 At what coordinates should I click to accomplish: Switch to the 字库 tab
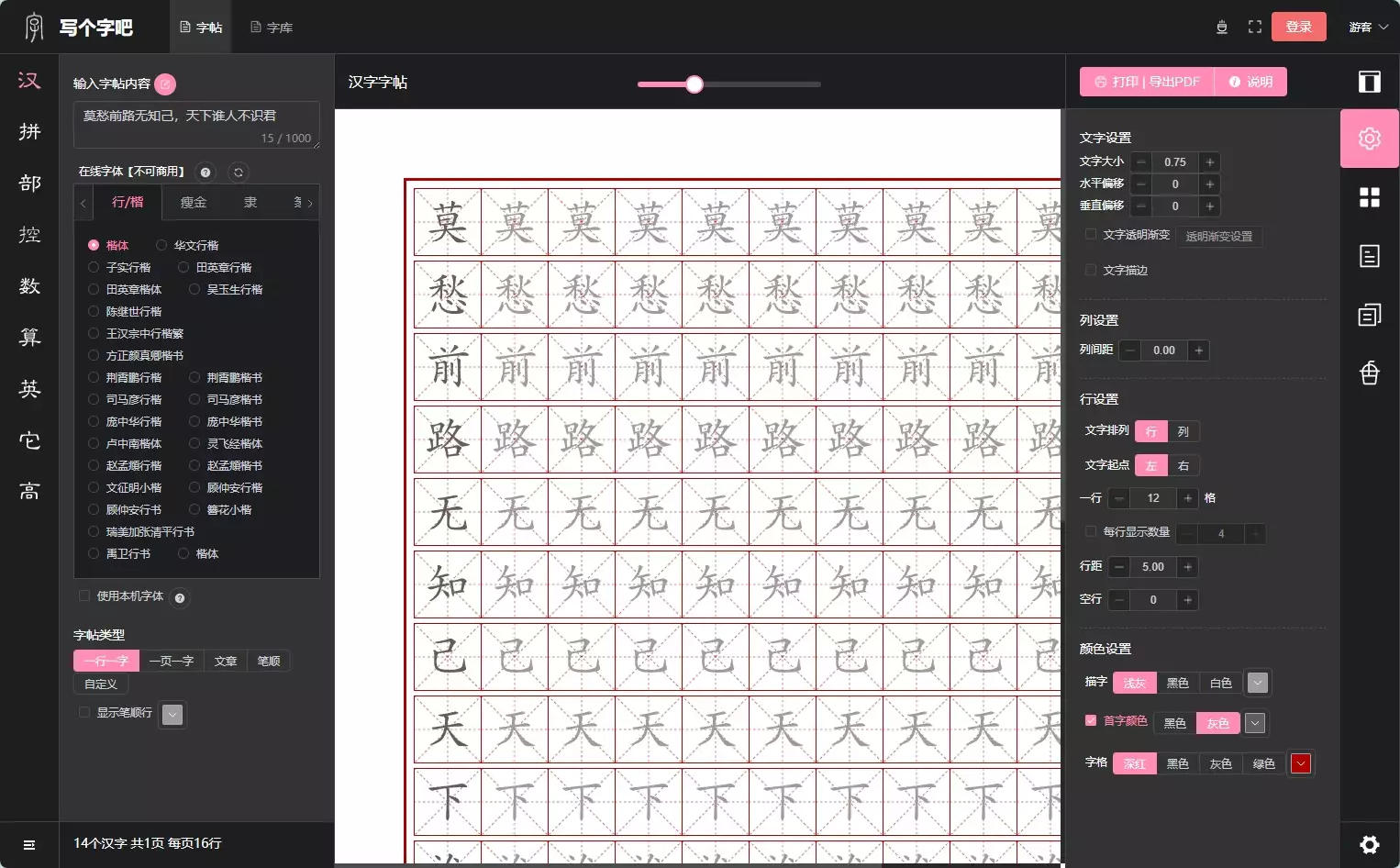click(x=272, y=27)
